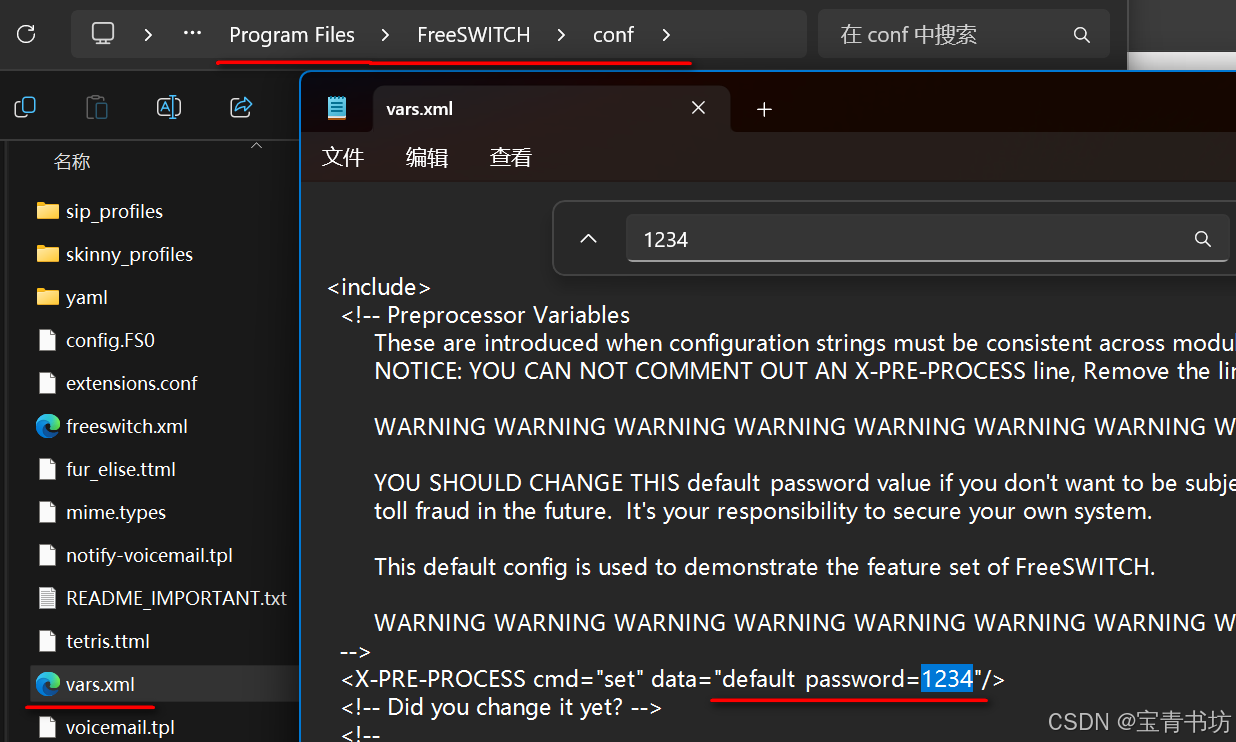Click the Notepad app icon in the title bar
This screenshot has width=1236, height=742.
[337, 108]
